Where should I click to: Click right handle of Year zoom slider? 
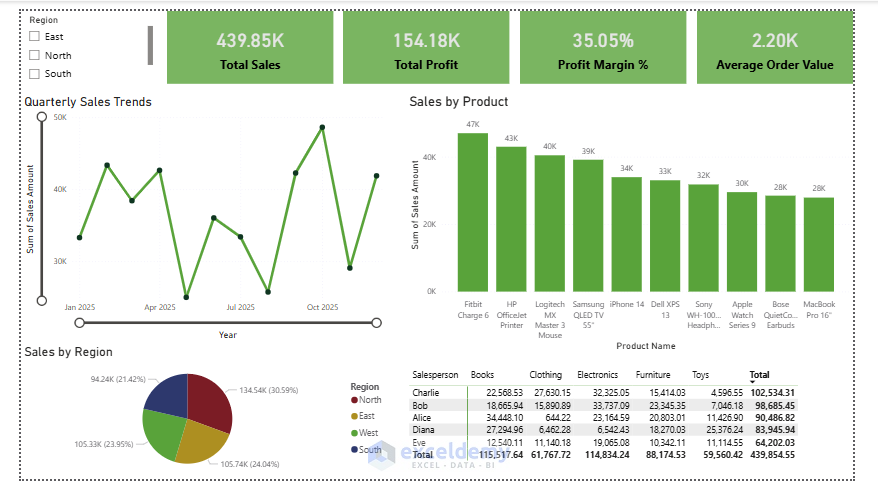(377, 323)
